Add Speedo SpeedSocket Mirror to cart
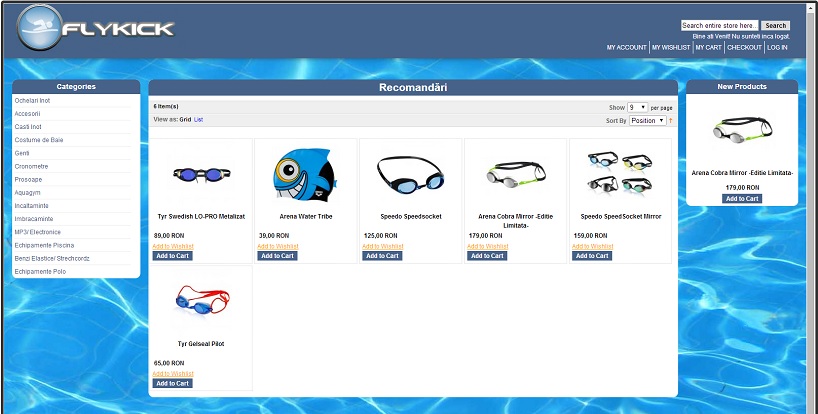Image resolution: width=818 pixels, height=414 pixels. coord(592,256)
